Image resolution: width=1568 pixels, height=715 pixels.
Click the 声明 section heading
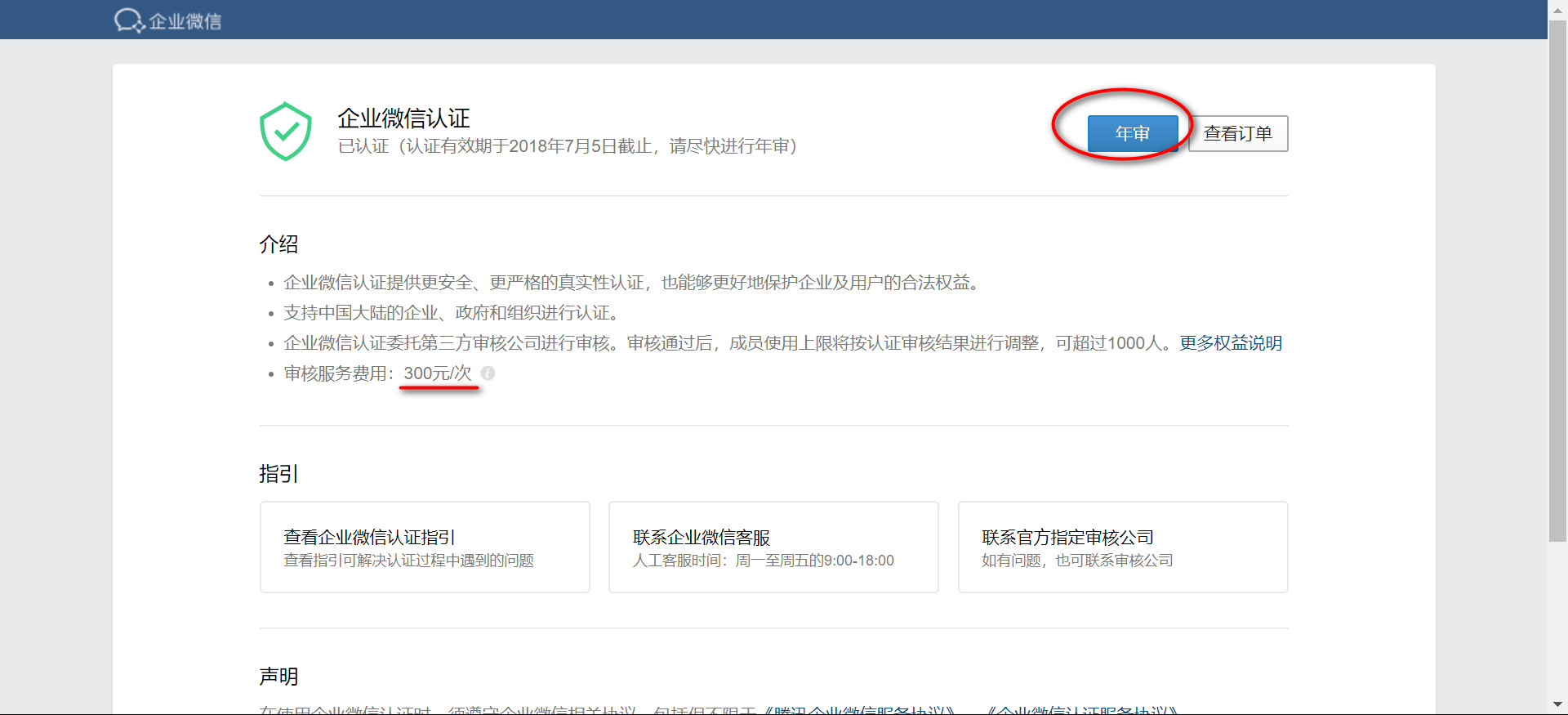[x=278, y=677]
